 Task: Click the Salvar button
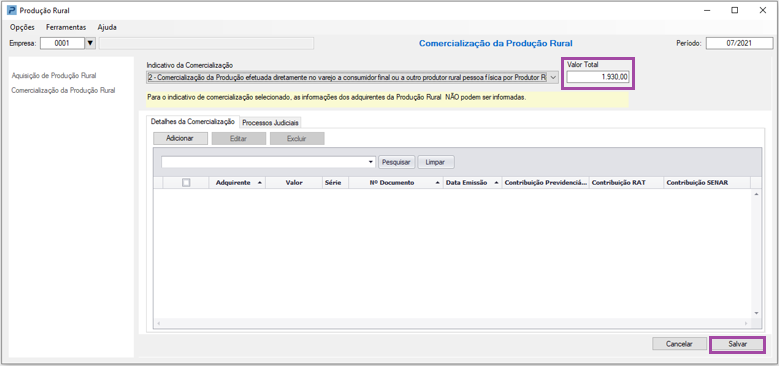coord(737,344)
